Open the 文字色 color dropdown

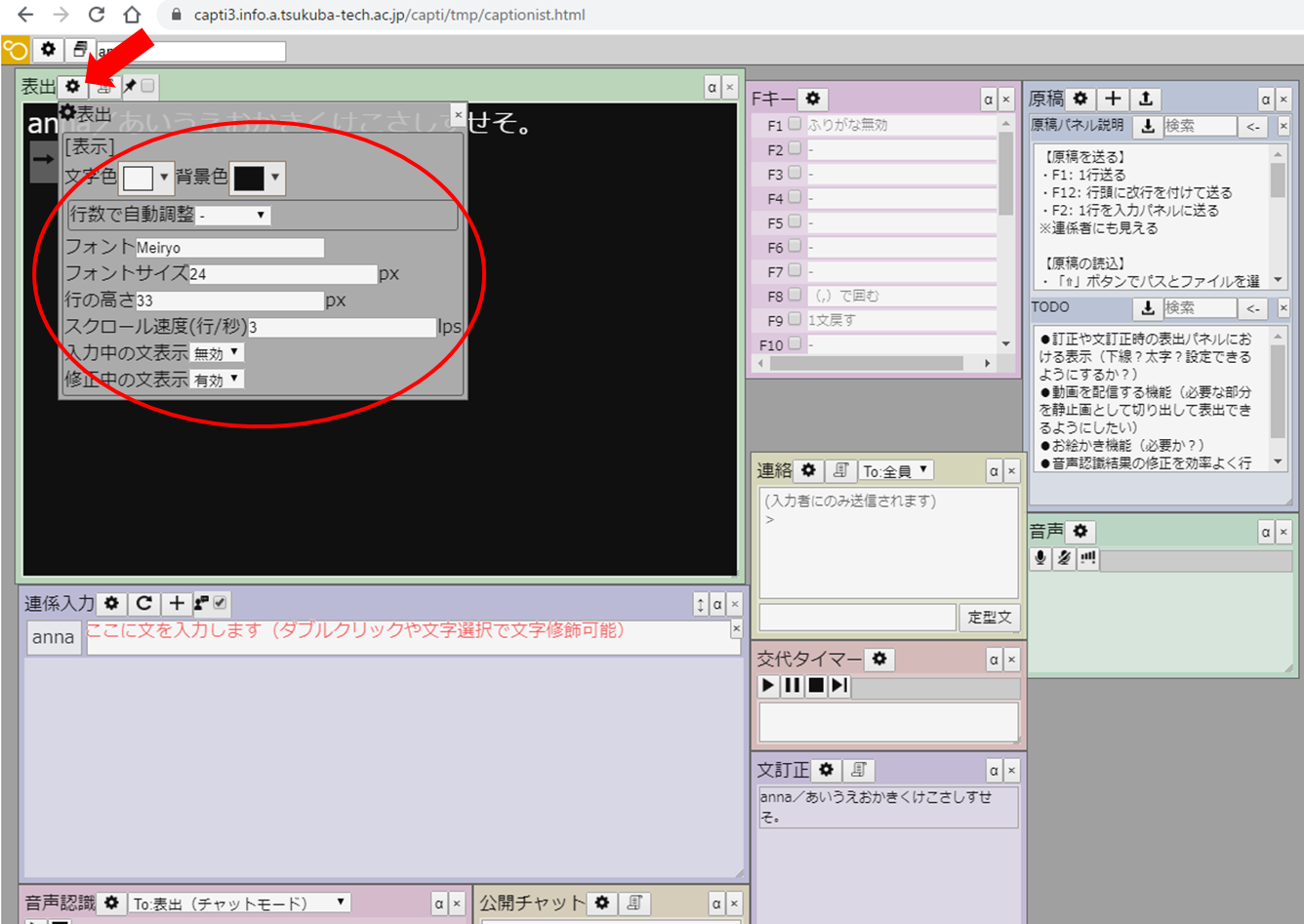pos(146,178)
